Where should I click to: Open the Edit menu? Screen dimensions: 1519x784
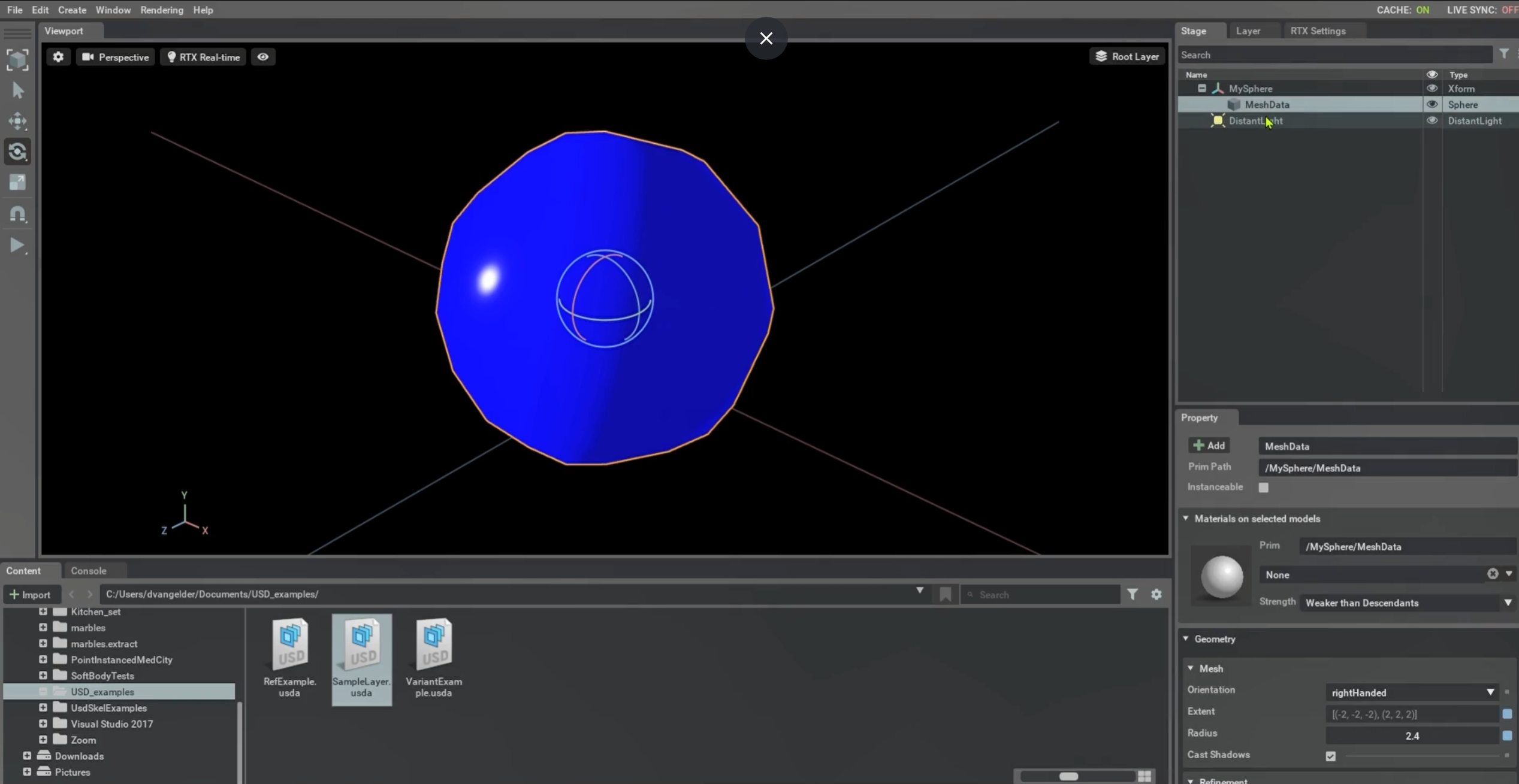point(40,10)
